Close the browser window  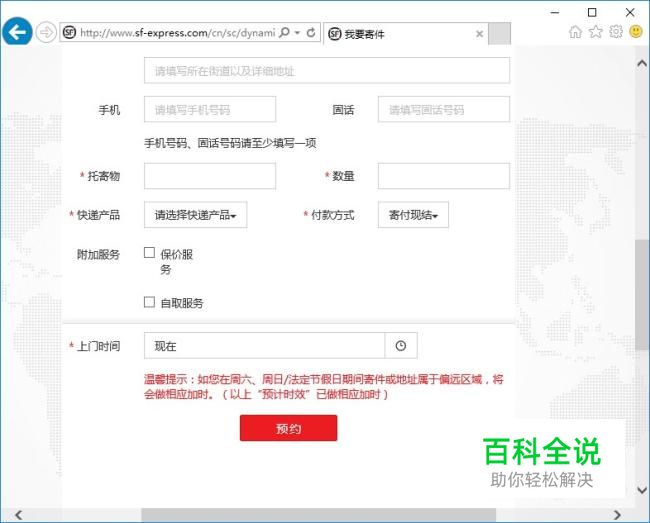pyautogui.click(x=630, y=13)
